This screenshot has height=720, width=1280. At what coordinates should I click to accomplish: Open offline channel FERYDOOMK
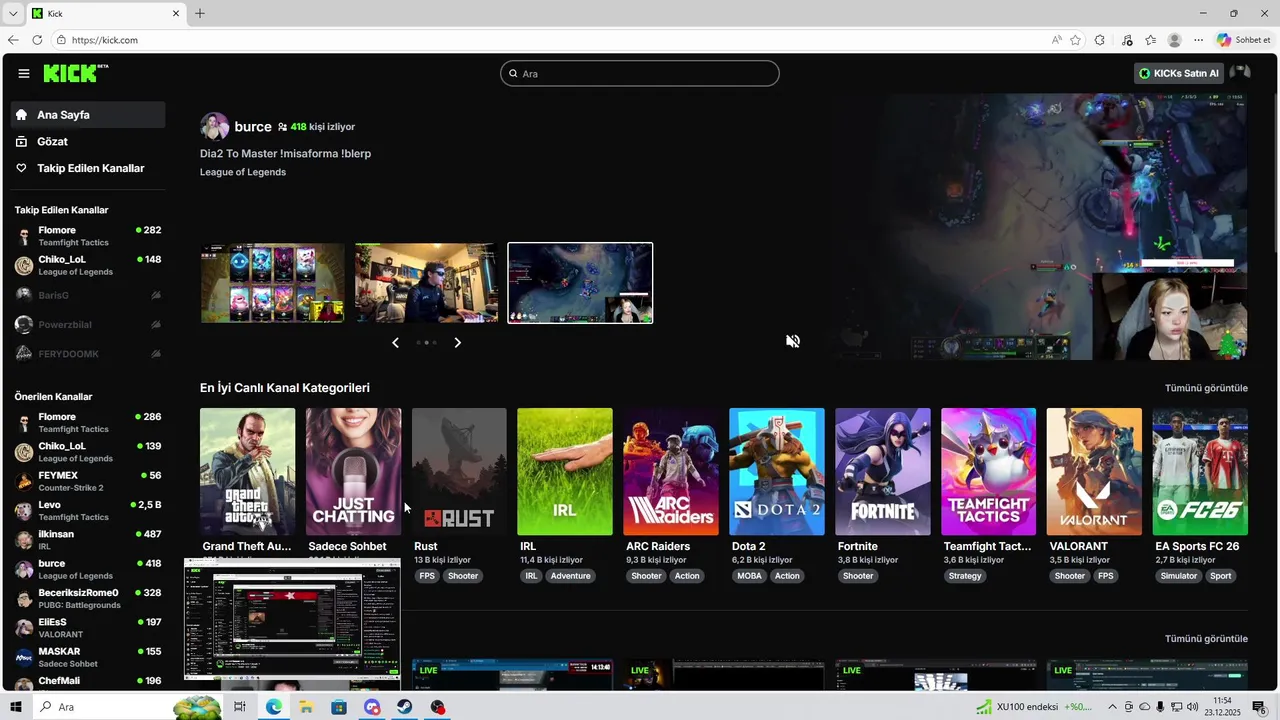[x=88, y=353]
